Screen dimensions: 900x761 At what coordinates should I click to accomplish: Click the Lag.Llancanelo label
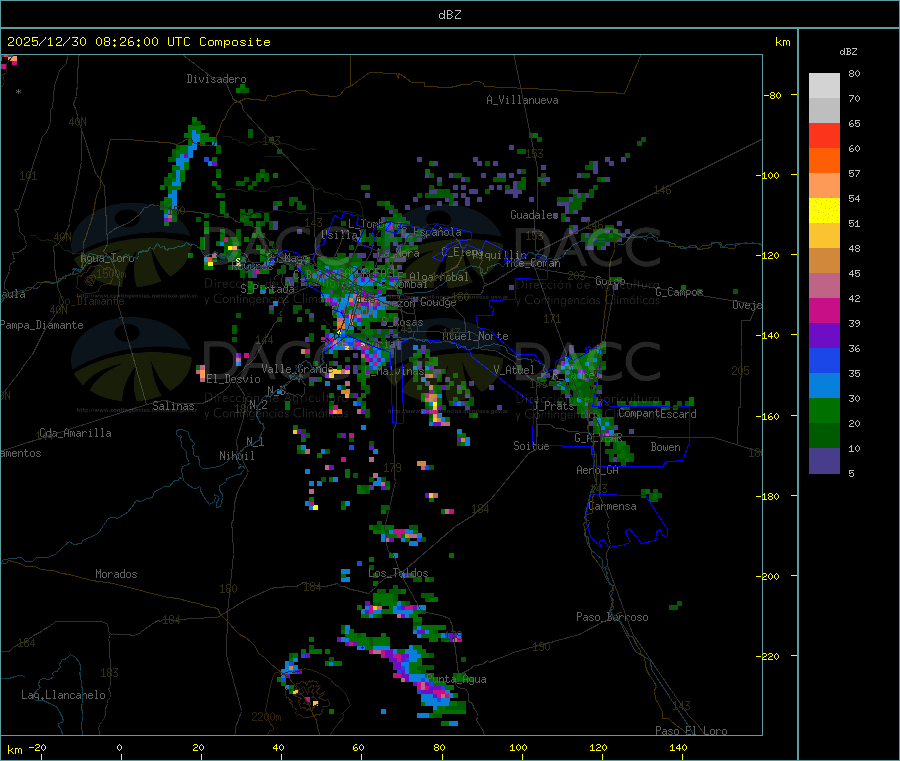[63, 695]
